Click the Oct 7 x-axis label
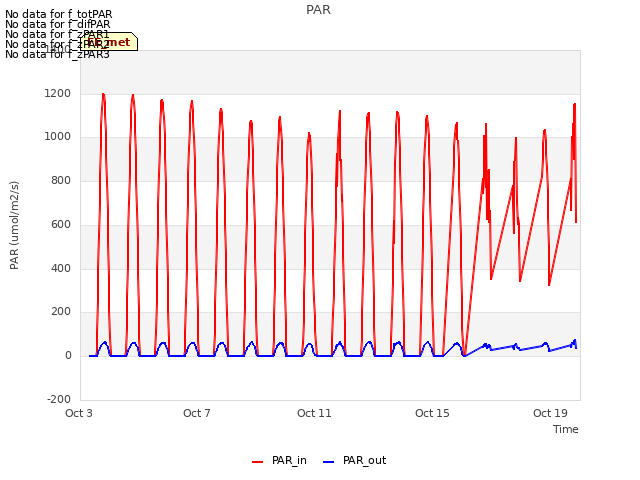Screen dimensions: 640x480 click(x=197, y=413)
